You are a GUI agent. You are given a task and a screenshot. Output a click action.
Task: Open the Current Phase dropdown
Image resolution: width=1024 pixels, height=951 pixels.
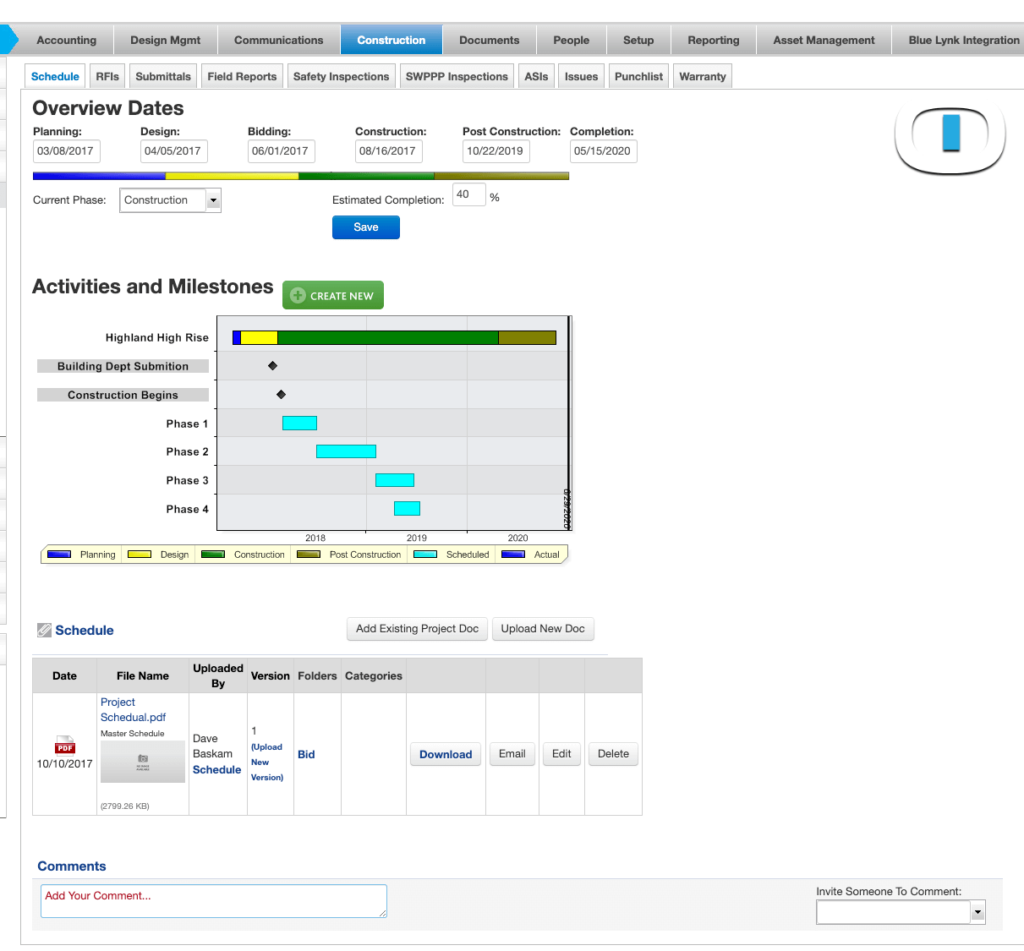tap(170, 200)
